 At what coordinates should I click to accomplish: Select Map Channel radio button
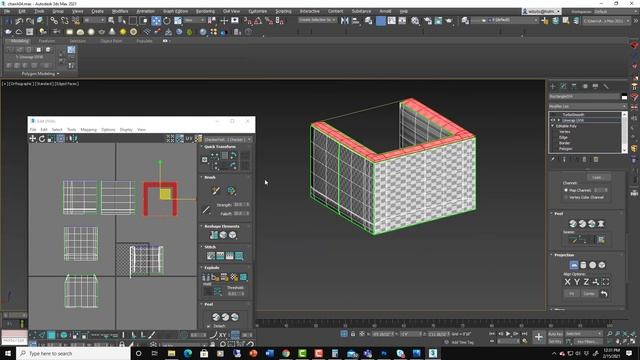point(566,190)
